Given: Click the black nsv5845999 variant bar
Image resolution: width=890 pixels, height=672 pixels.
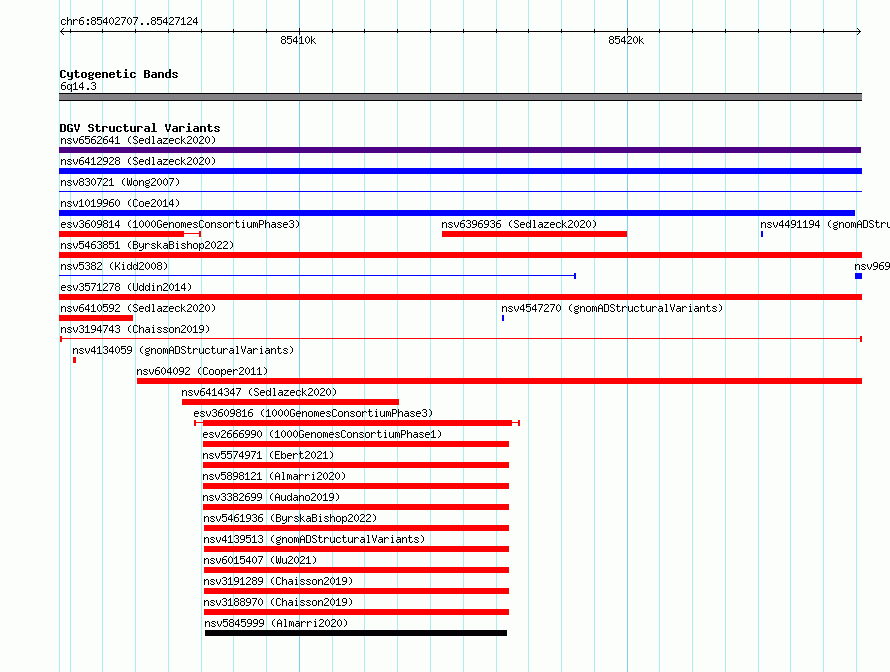Looking at the screenshot, I should [x=356, y=633].
